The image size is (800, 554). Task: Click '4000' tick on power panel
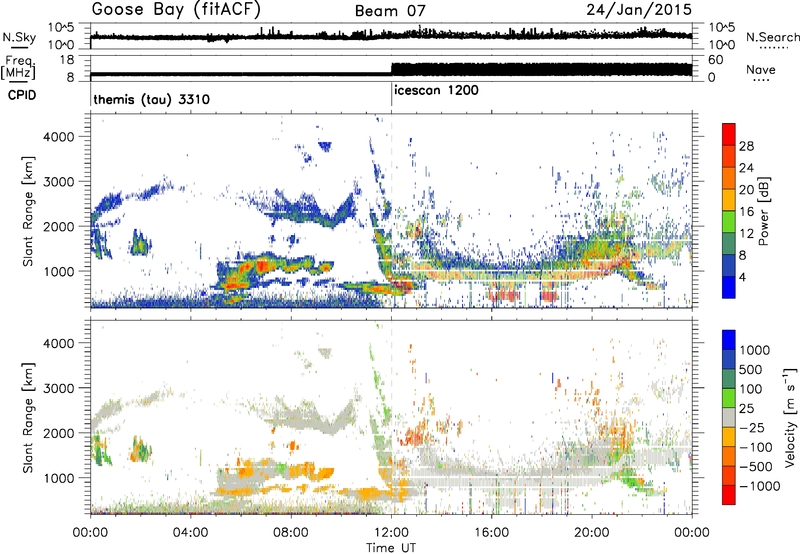coord(59,137)
